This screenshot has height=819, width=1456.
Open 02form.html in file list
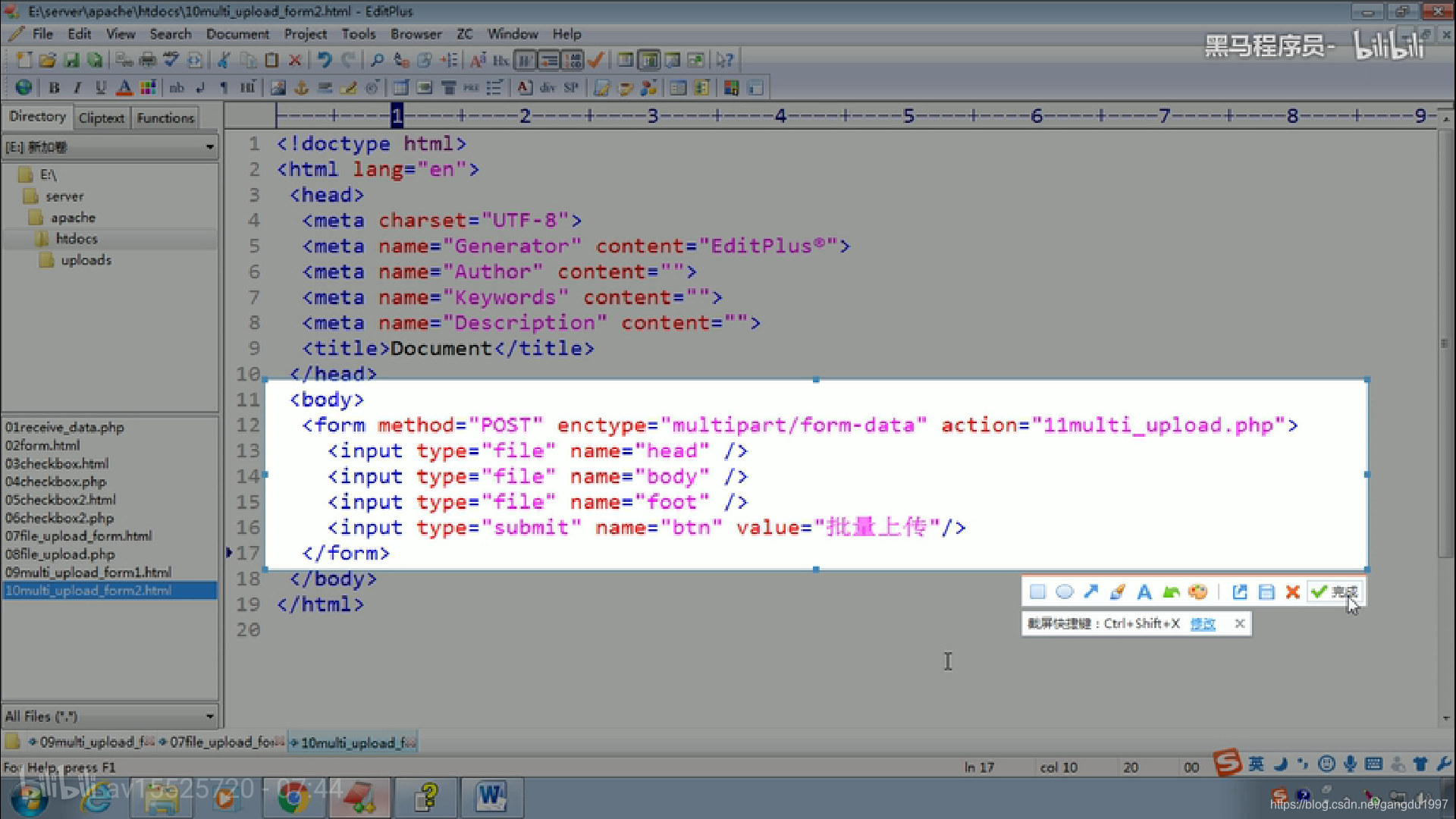click(42, 445)
